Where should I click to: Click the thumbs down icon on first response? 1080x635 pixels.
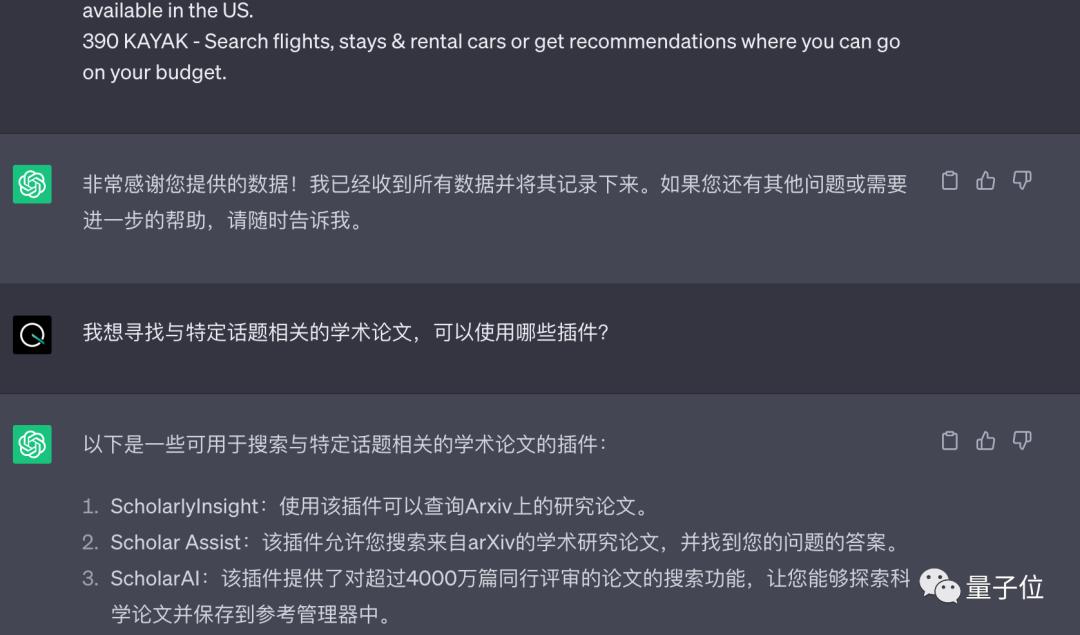1021,180
